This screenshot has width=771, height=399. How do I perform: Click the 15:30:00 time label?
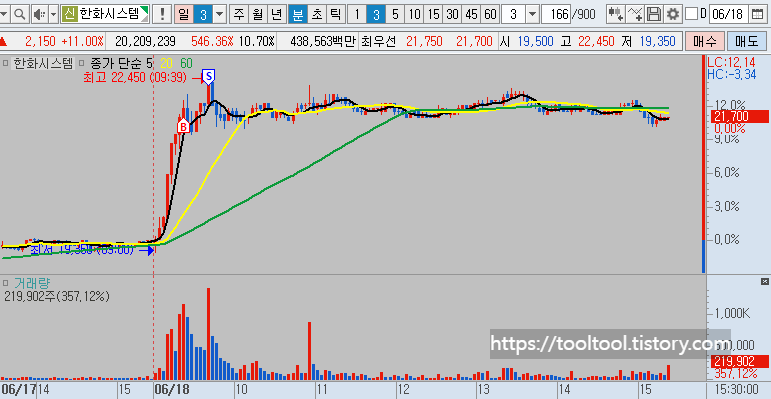(736, 389)
